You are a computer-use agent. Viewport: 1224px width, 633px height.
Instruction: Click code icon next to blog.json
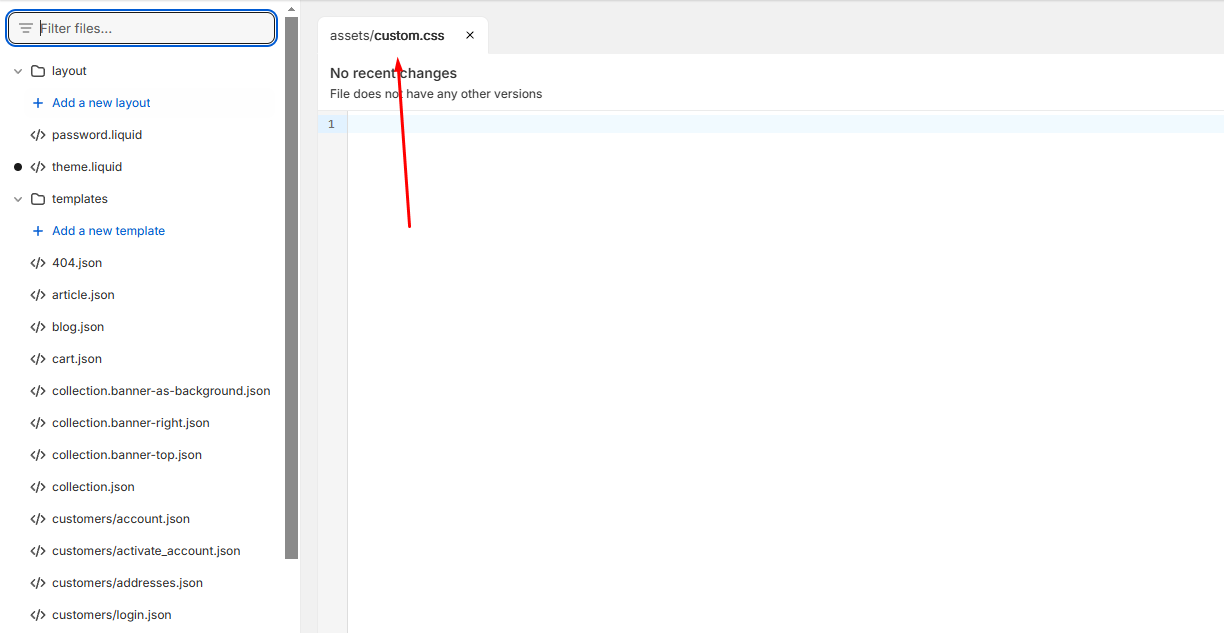point(38,327)
